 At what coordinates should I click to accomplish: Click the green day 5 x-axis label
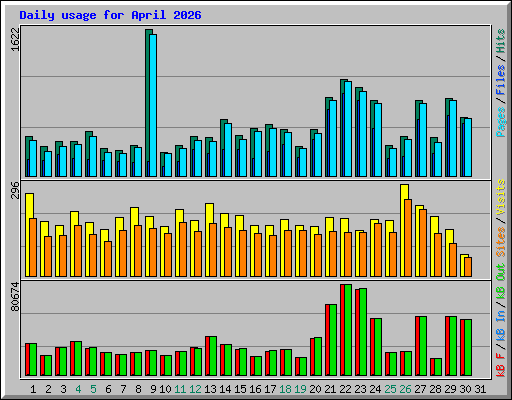point(93,389)
